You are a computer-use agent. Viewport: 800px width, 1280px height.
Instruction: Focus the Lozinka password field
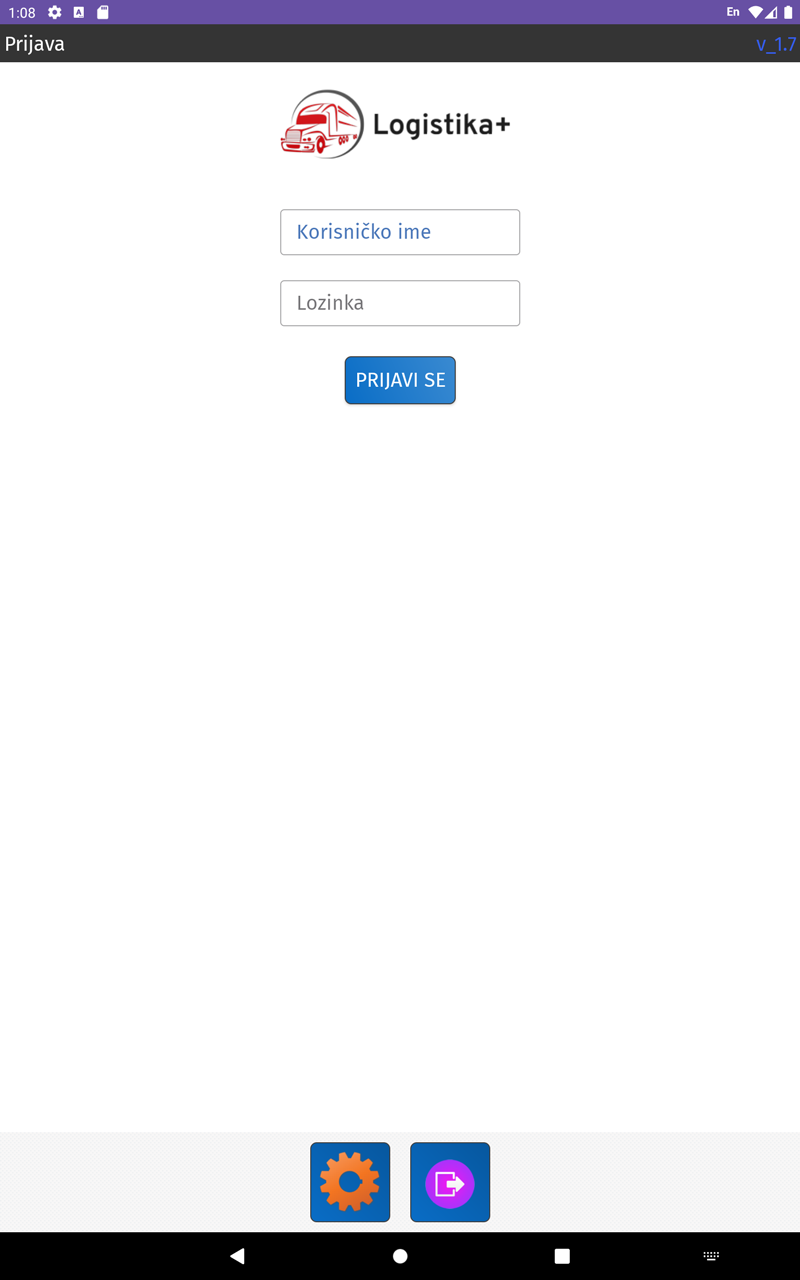[x=400, y=303]
